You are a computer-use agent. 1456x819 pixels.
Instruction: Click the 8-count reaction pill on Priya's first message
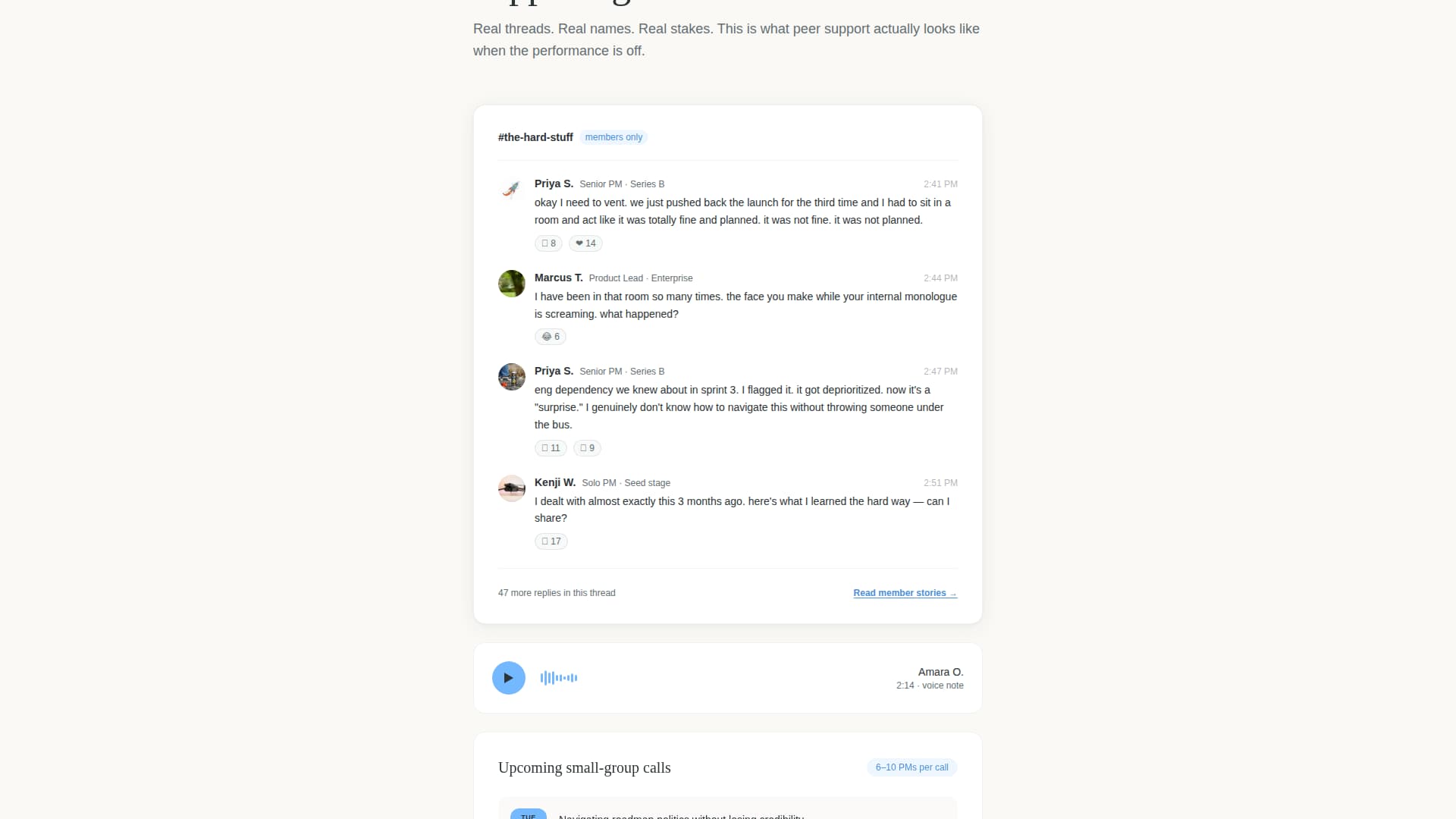click(x=548, y=243)
